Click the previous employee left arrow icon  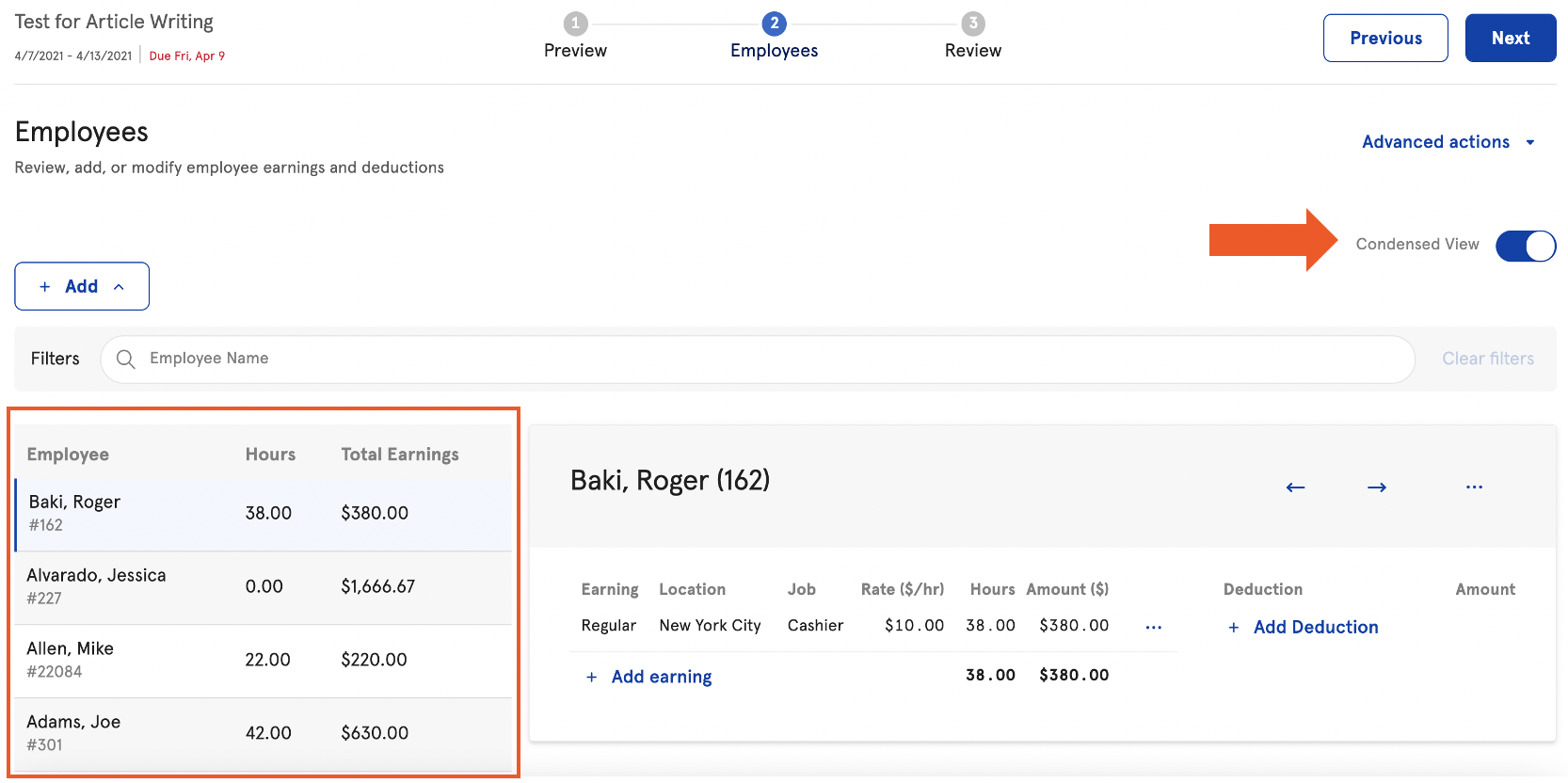(1295, 487)
